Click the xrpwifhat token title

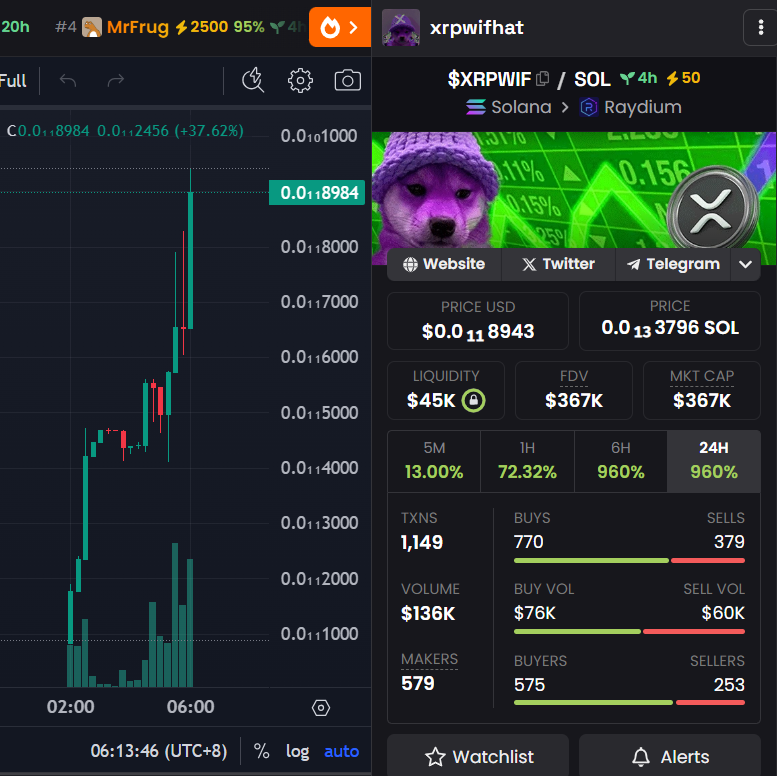[477, 28]
